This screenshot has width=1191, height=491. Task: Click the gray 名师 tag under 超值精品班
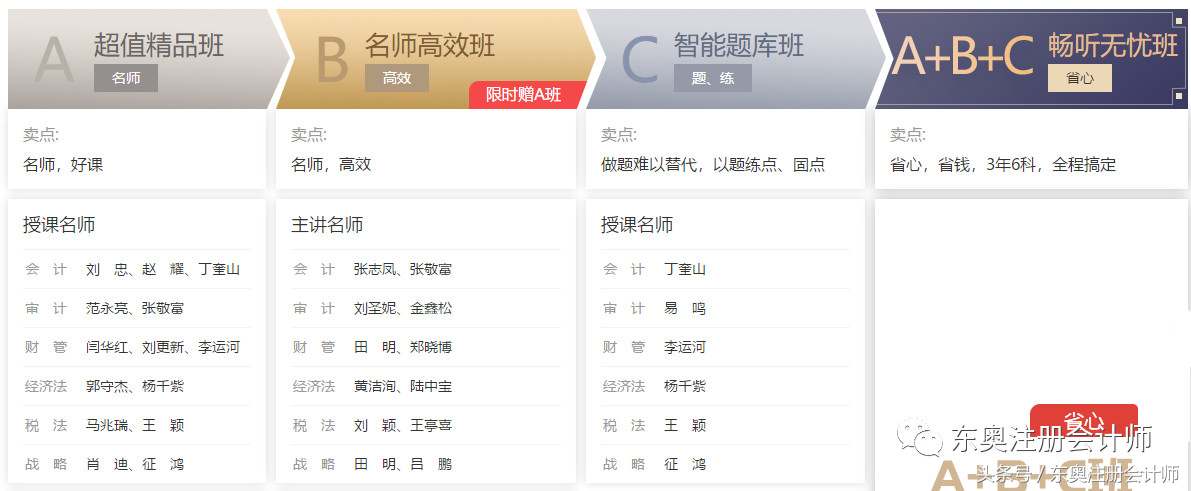coord(126,78)
